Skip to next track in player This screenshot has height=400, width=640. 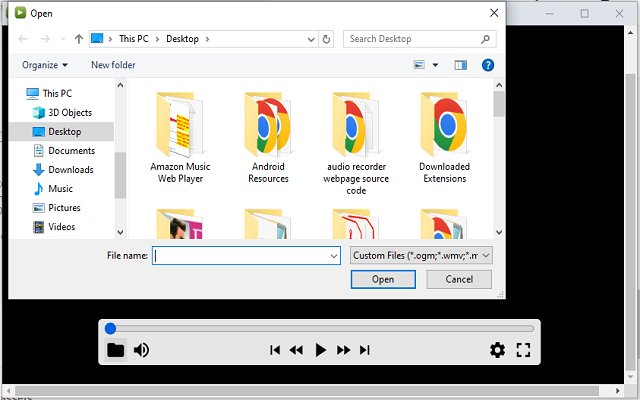[364, 350]
